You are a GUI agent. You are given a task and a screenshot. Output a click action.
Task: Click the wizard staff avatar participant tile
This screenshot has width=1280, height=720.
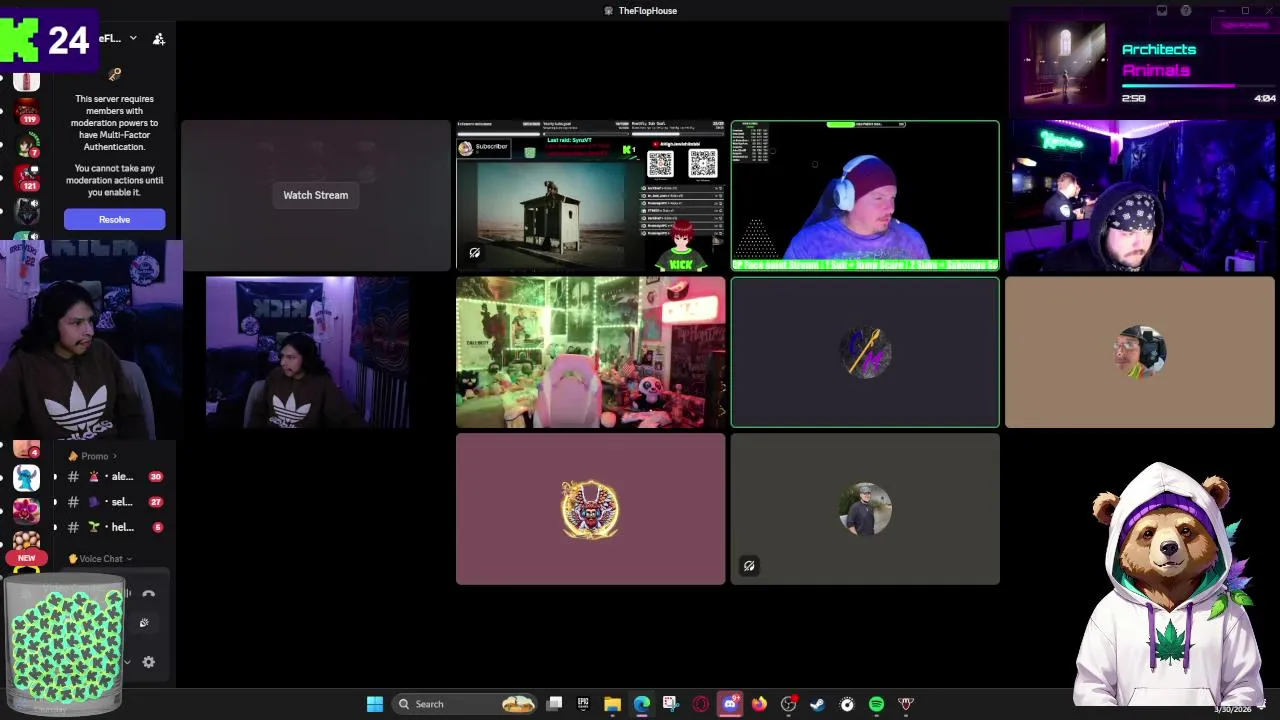865,353
